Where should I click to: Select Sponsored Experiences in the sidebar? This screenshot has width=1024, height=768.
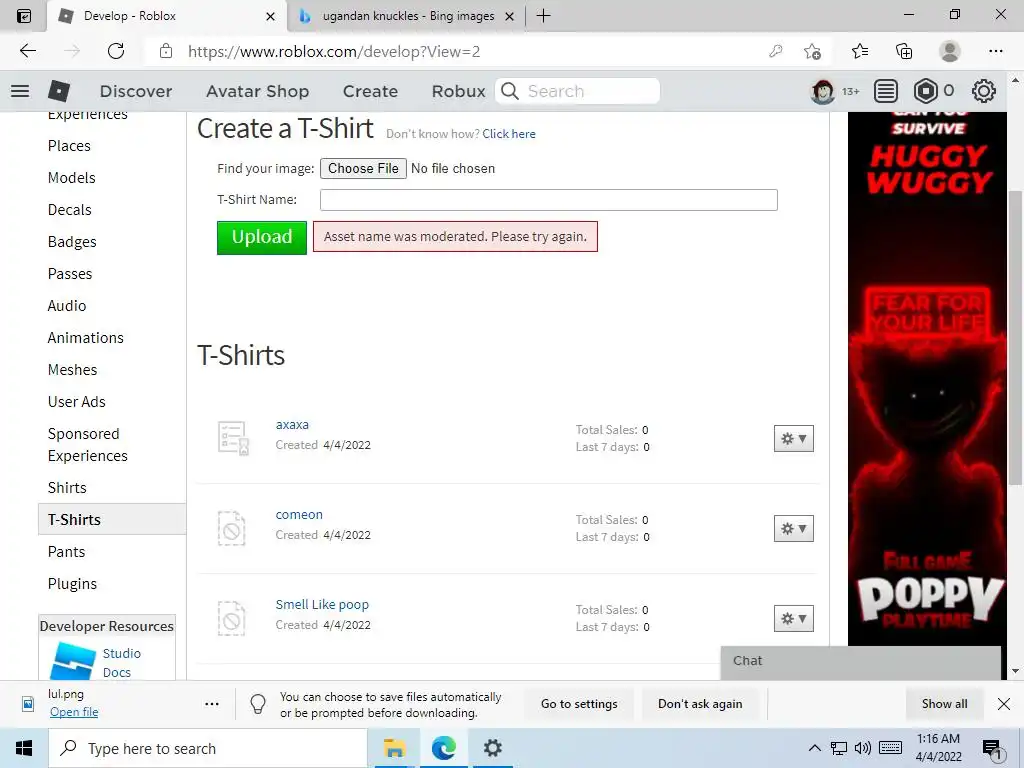coord(88,445)
